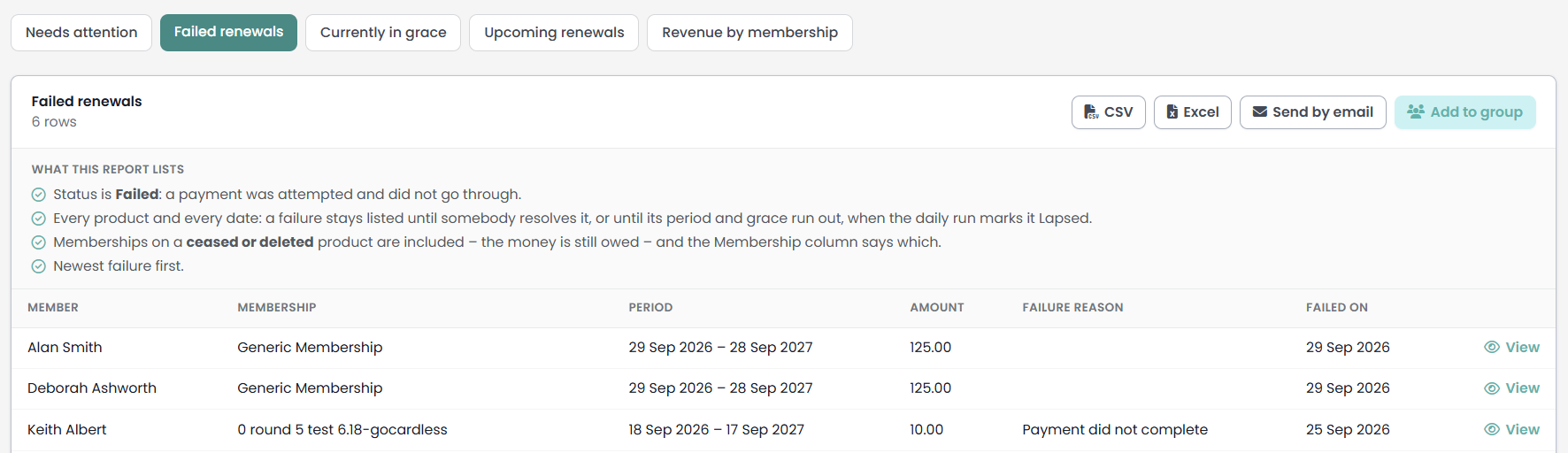The width and height of the screenshot is (1568, 453).
Task: Click eye icon in Alan Smith row
Action: 1492,348
